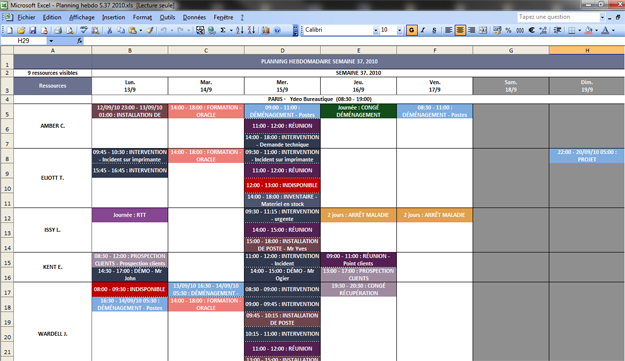Toggle align left
The width and height of the screenshot is (625, 361).
click(x=448, y=30)
